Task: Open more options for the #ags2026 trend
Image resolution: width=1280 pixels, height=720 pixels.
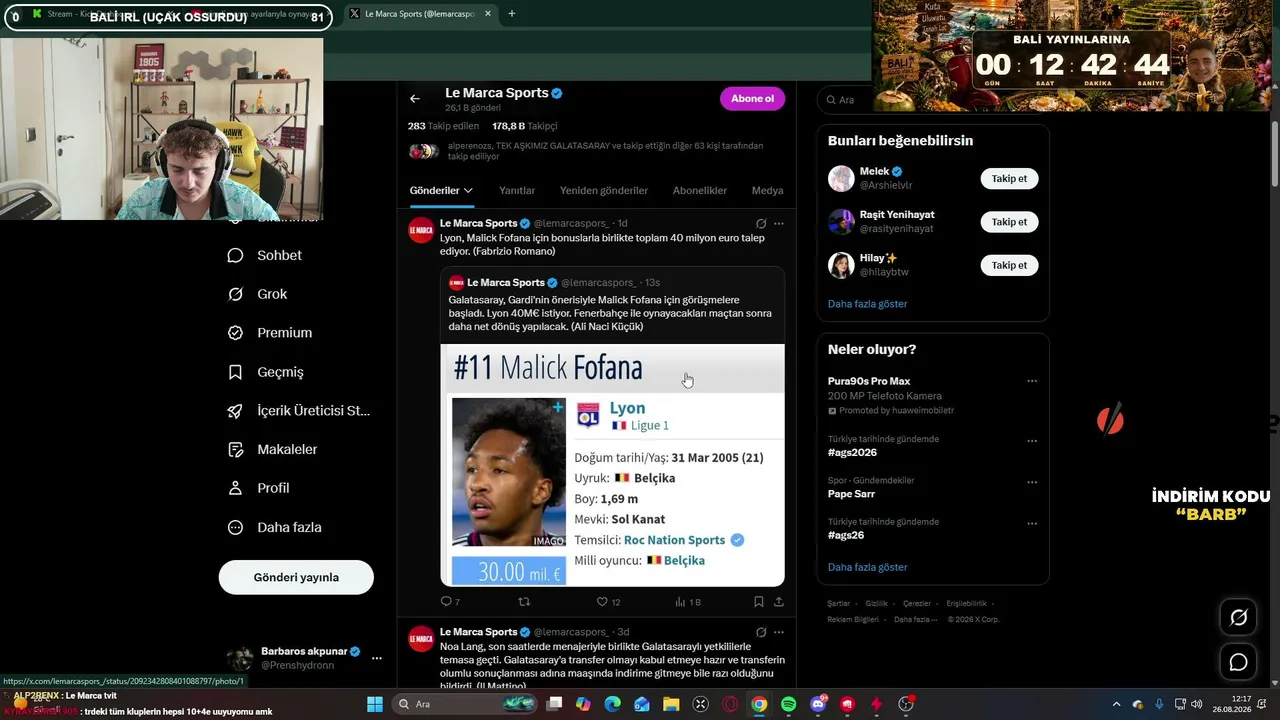Action: tap(1032, 441)
